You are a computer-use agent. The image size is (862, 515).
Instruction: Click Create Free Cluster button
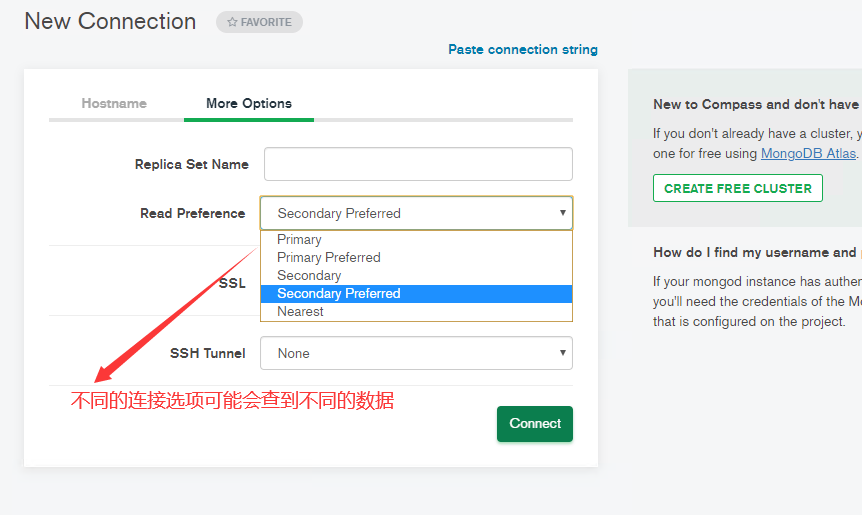(x=737, y=188)
